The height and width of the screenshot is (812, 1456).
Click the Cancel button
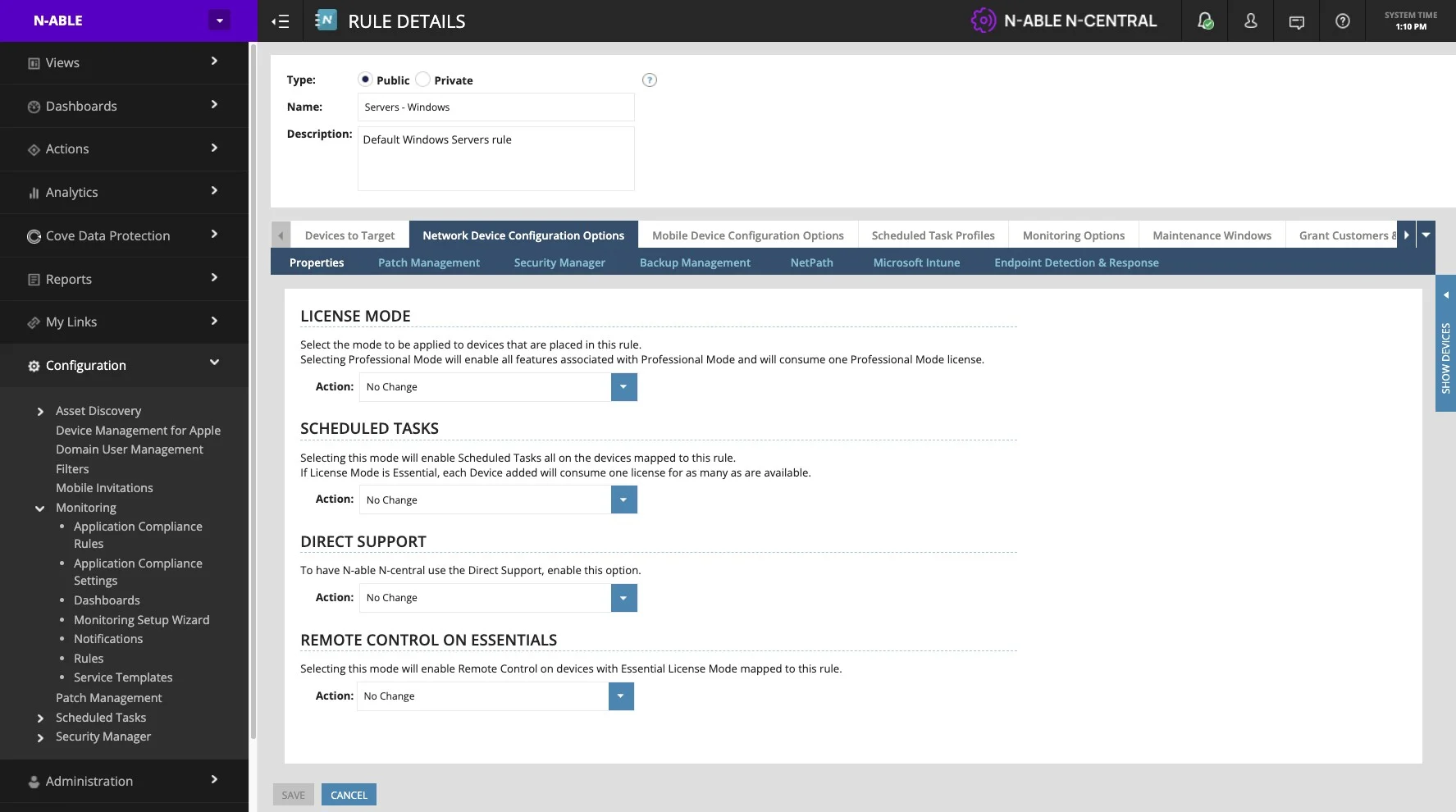click(349, 795)
